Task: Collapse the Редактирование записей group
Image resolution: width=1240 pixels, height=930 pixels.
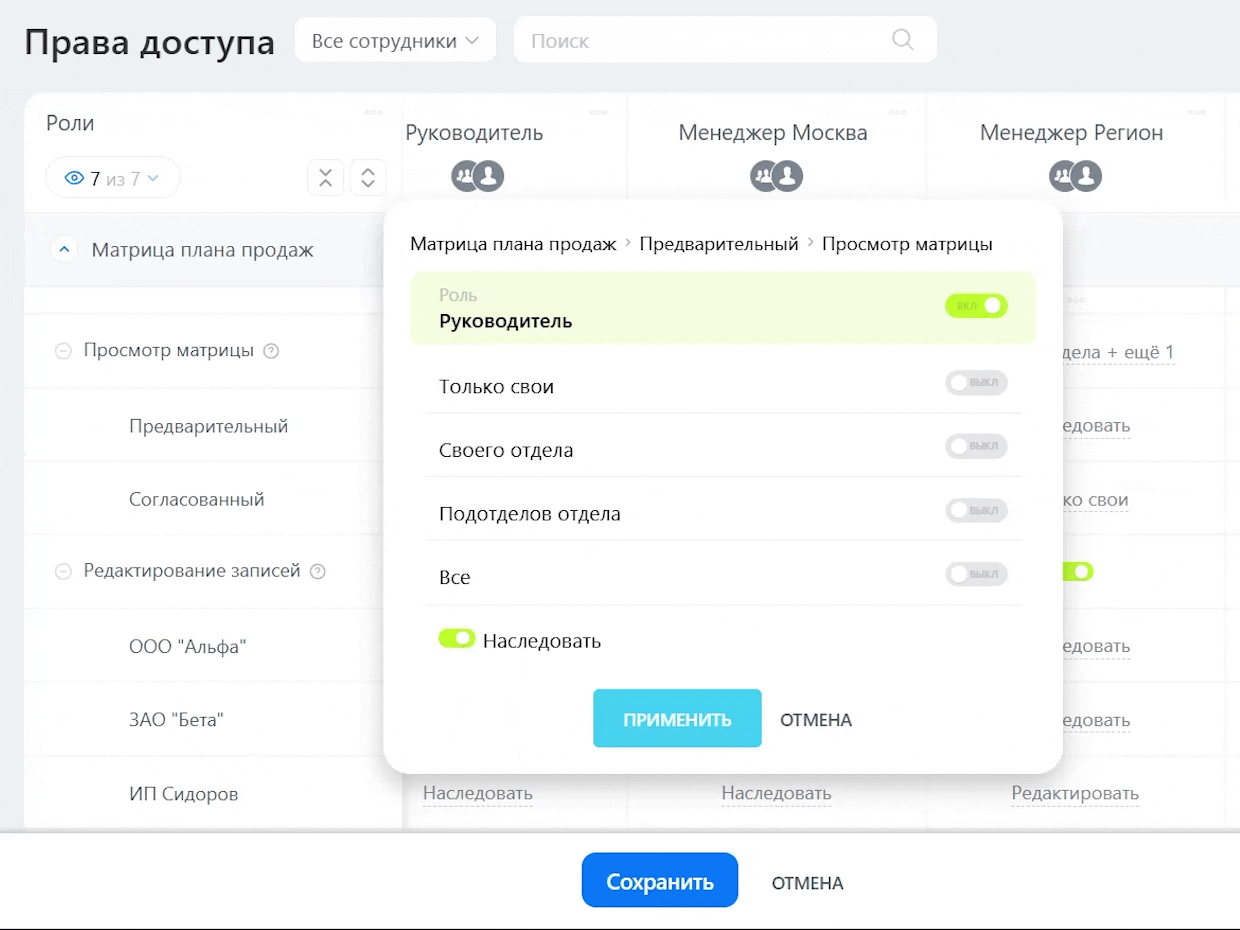Action: coord(63,572)
